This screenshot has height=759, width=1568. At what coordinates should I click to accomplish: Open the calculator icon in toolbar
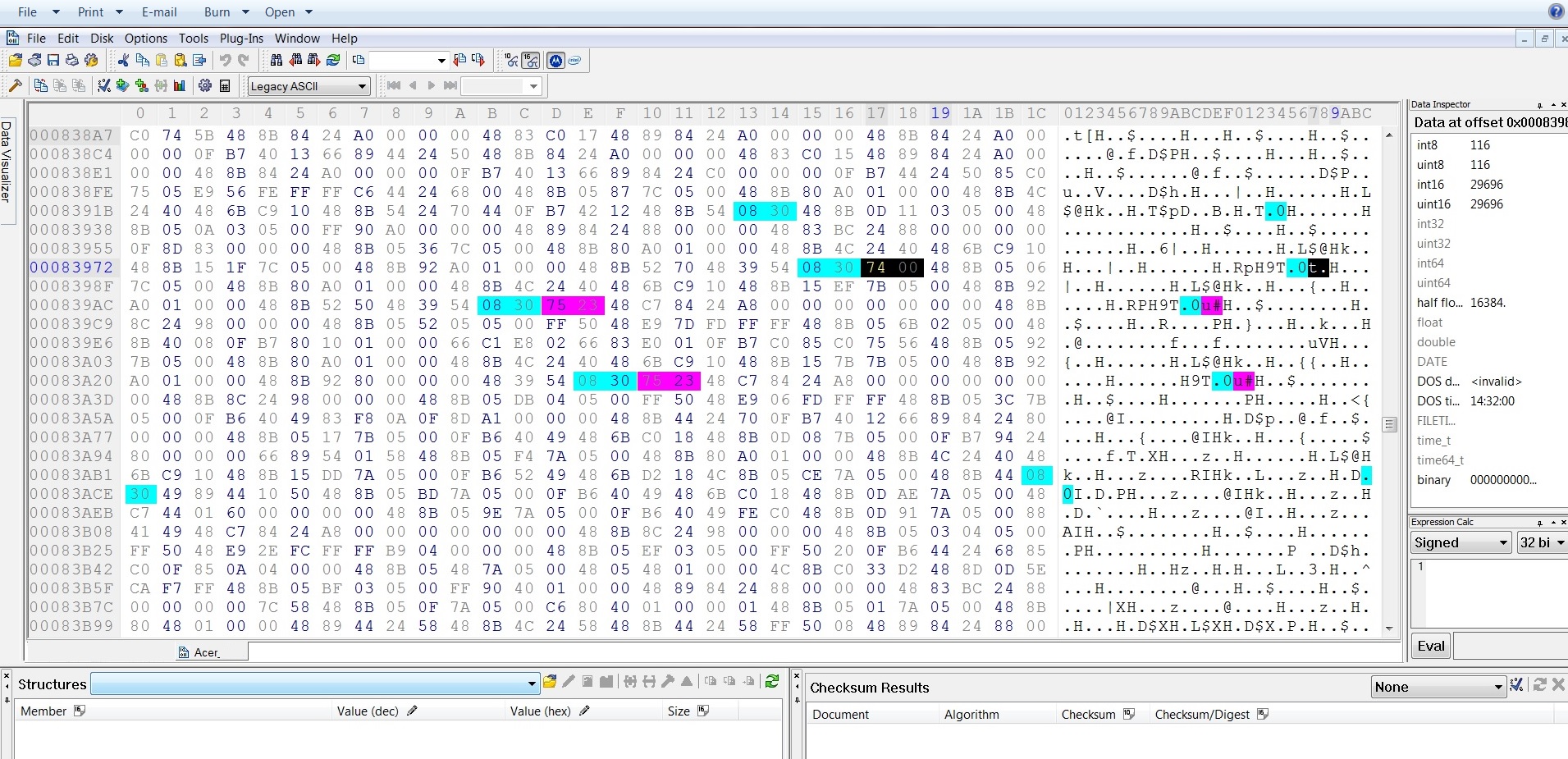pyautogui.click(x=224, y=85)
